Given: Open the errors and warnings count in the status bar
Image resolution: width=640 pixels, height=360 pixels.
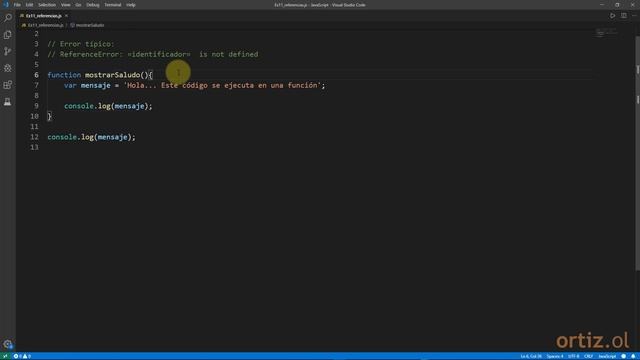Looking at the screenshot, I should coord(22,356).
